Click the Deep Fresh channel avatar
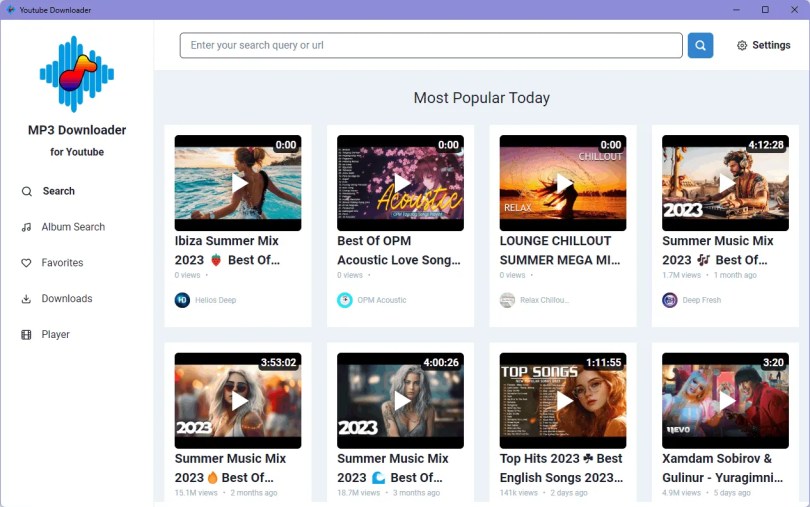This screenshot has height=507, width=810. (x=669, y=300)
